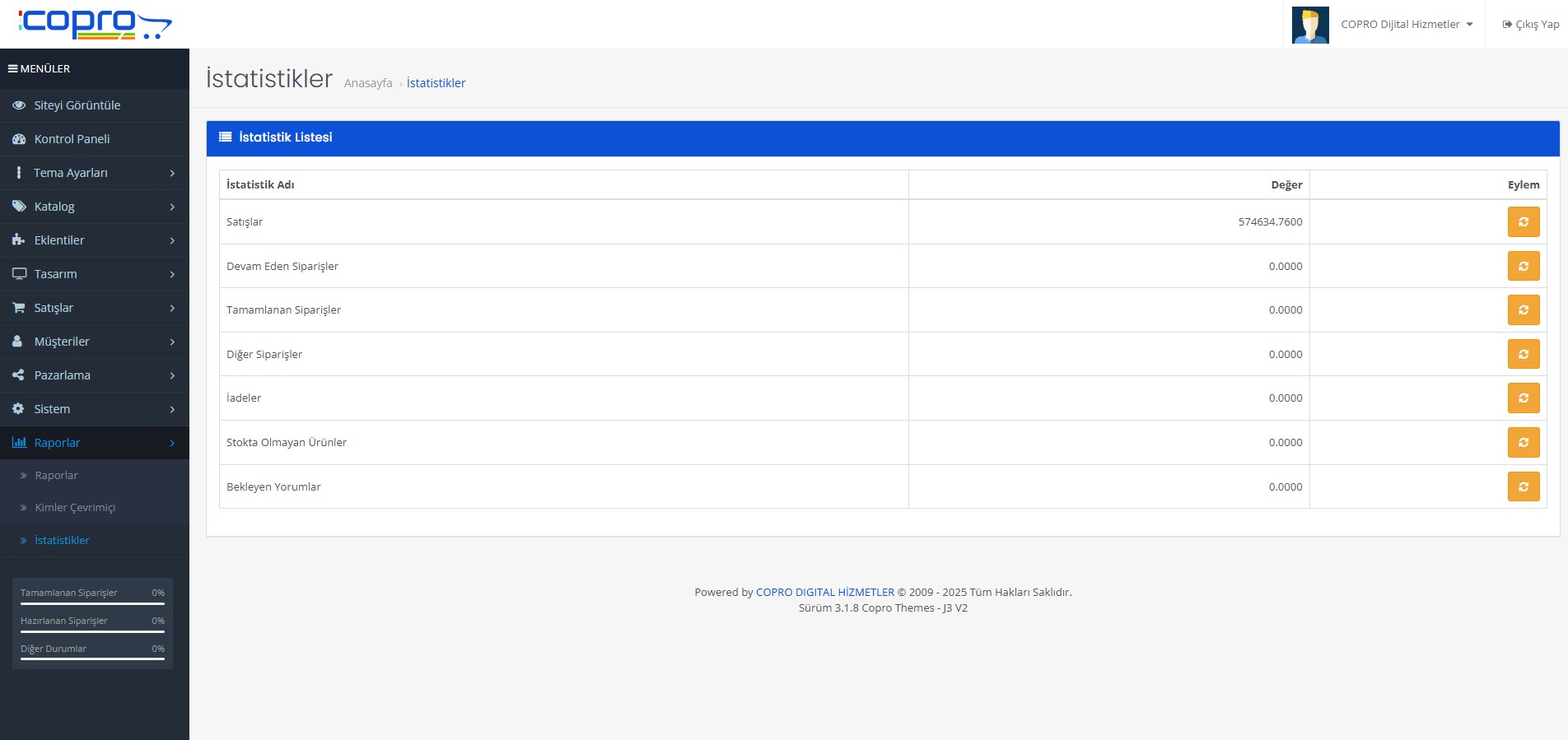Viewport: 1568px width, 740px height.
Task: Refresh Stokta Olmayan Ürünler value
Action: (x=1523, y=442)
